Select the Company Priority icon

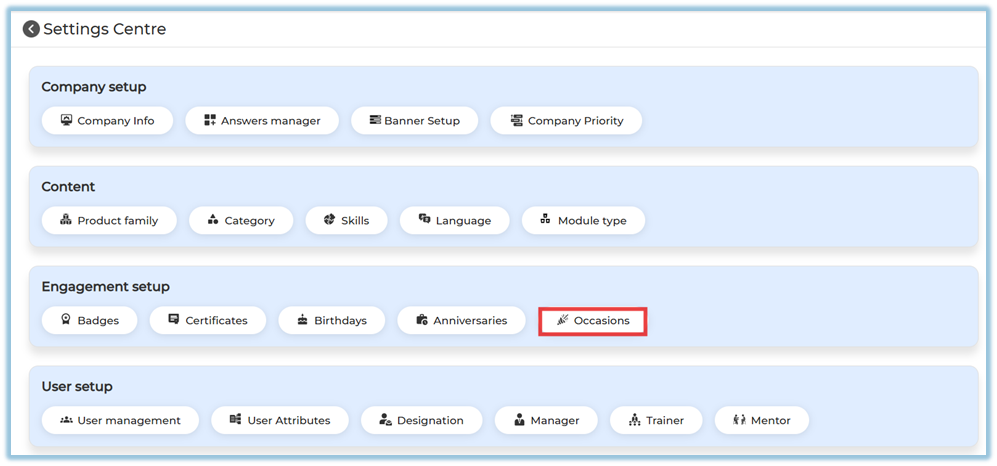click(516, 121)
